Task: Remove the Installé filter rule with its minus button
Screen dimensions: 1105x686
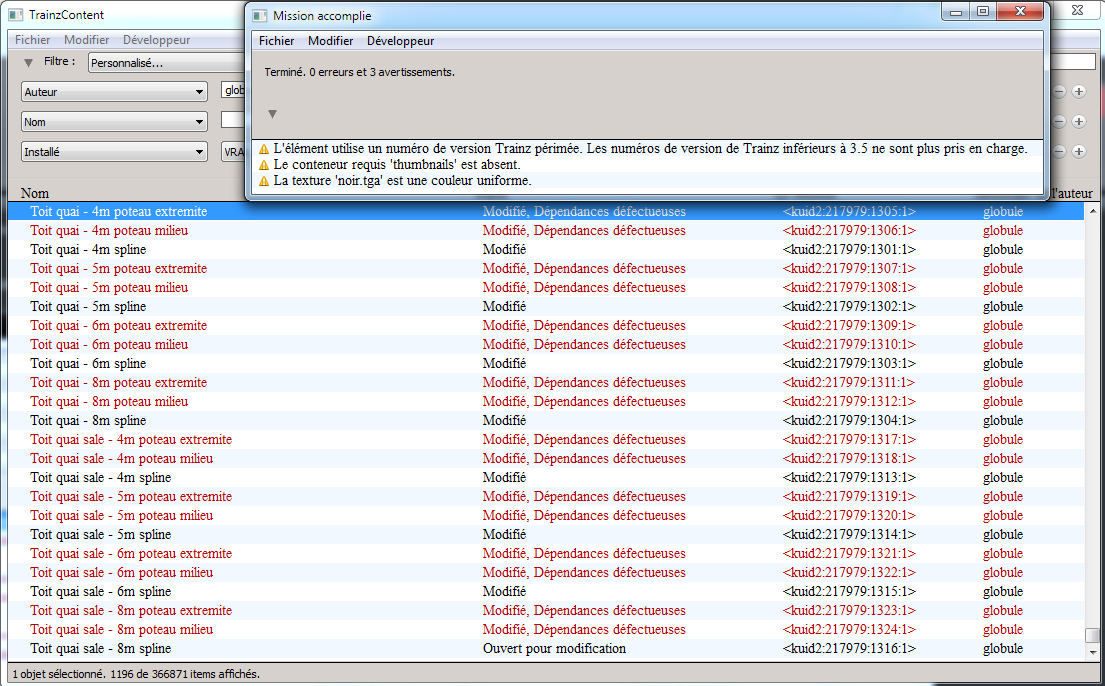Action: coord(1058,152)
